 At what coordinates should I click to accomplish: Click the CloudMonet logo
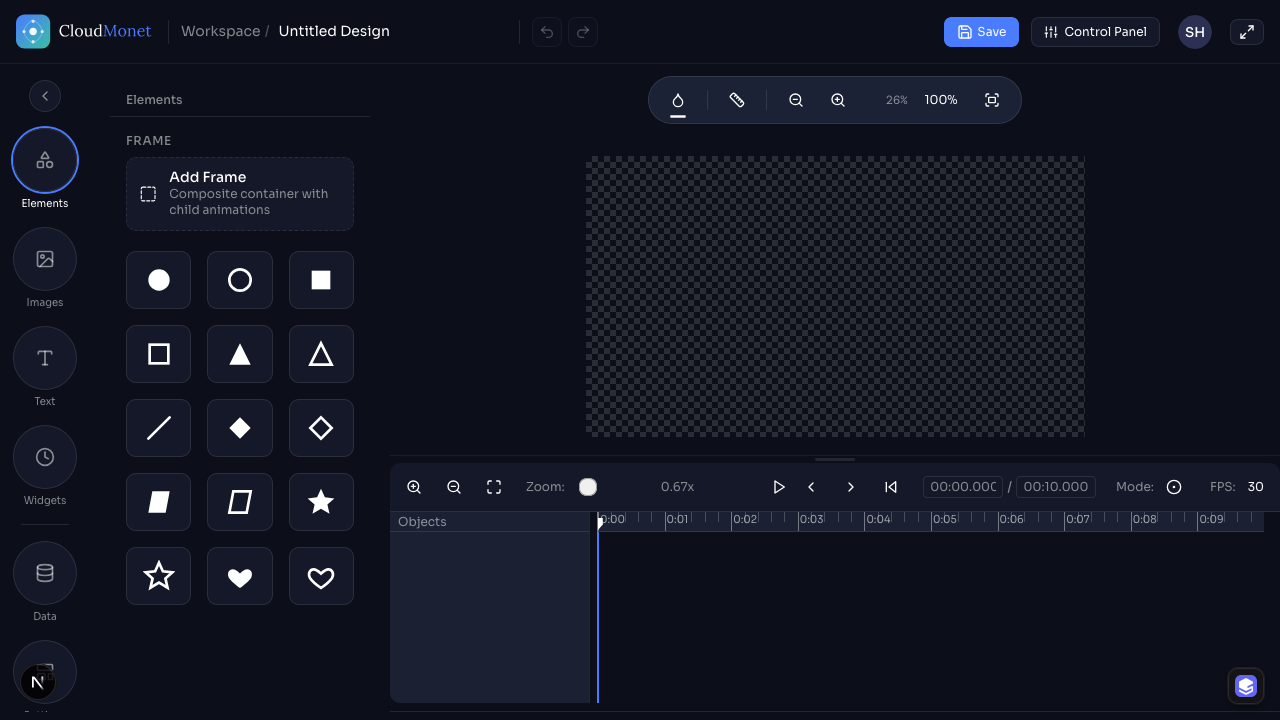(x=84, y=32)
